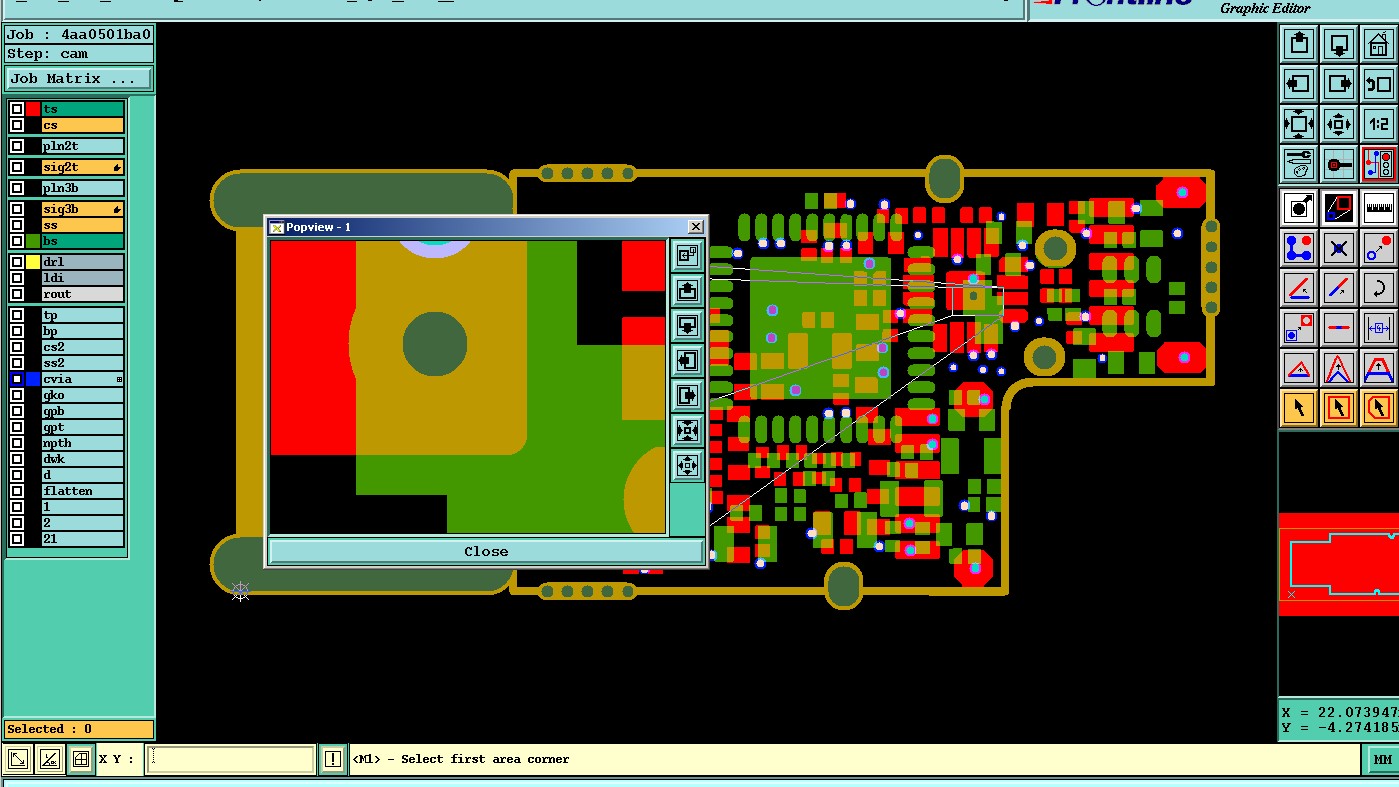Click Popview window zoom in icon

pos(687,430)
